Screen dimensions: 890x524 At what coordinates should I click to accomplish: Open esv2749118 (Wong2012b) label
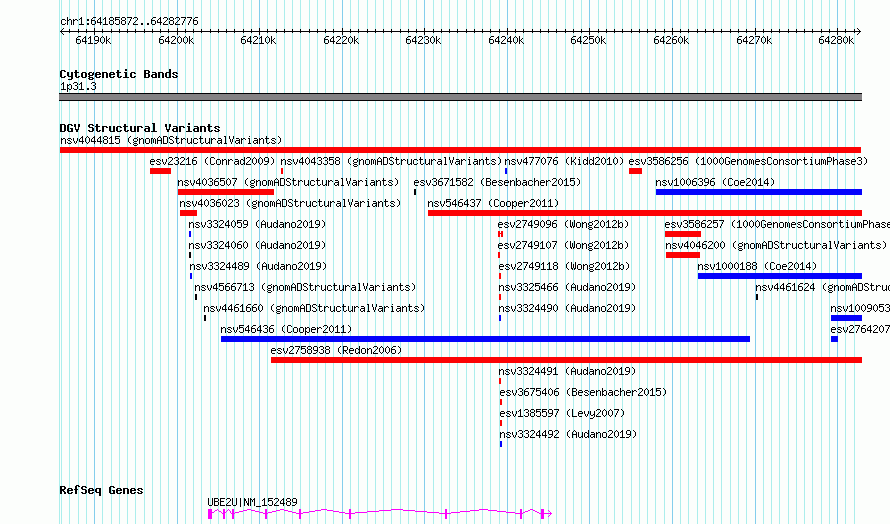564,266
